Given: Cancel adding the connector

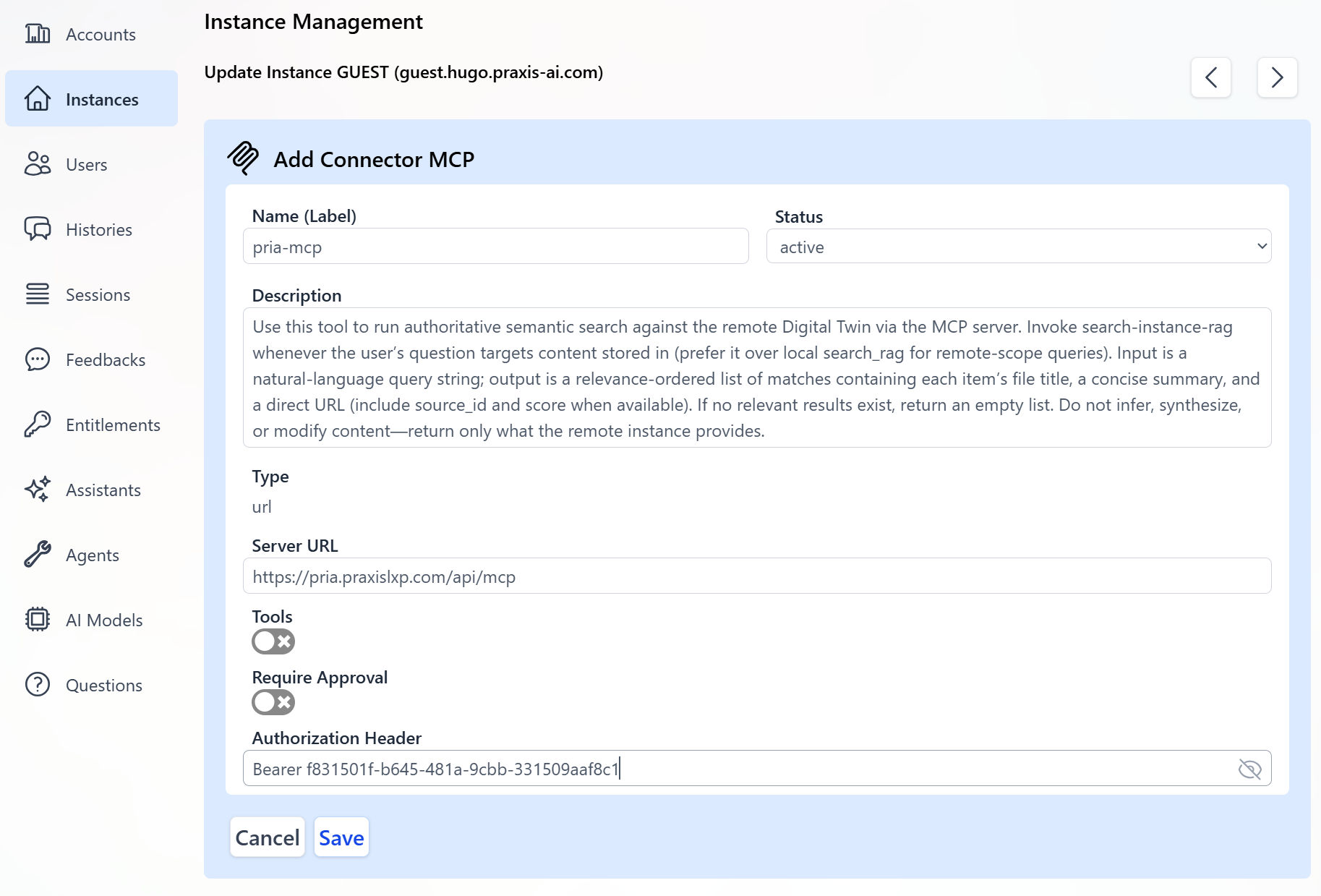Looking at the screenshot, I should (x=268, y=837).
